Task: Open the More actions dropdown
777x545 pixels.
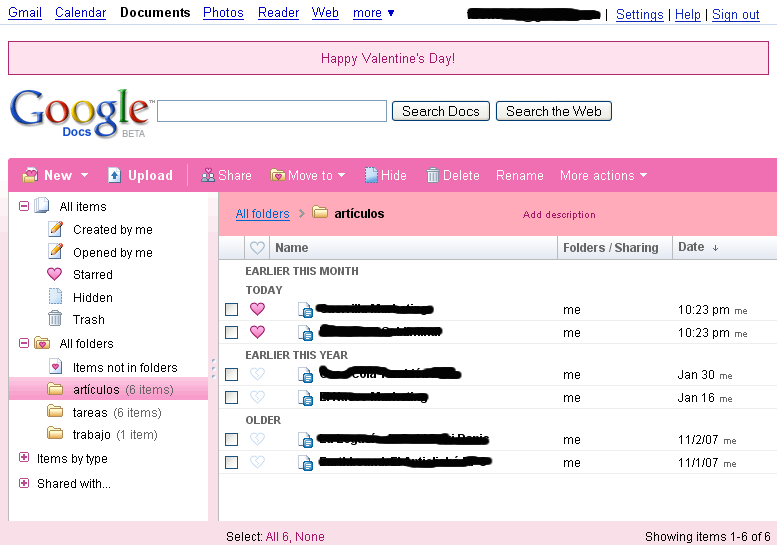Action: tap(644, 175)
